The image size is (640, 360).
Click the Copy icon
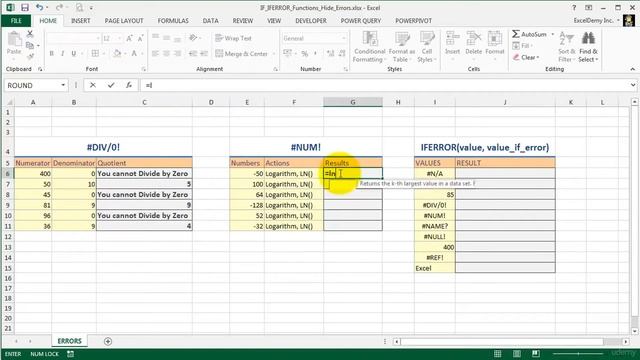coord(30,45)
